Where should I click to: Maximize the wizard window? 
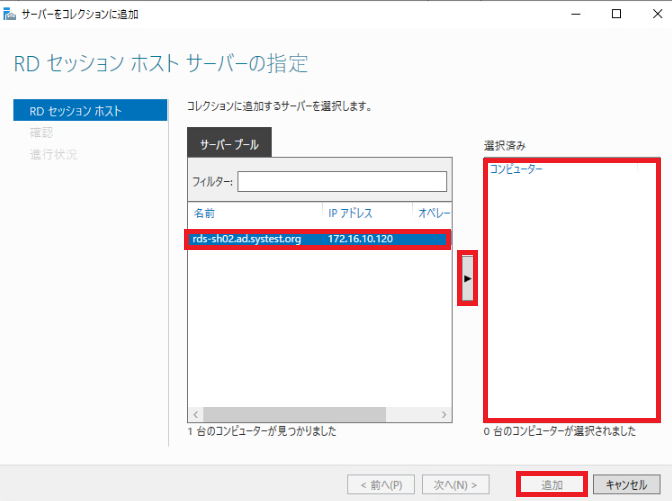(x=616, y=14)
